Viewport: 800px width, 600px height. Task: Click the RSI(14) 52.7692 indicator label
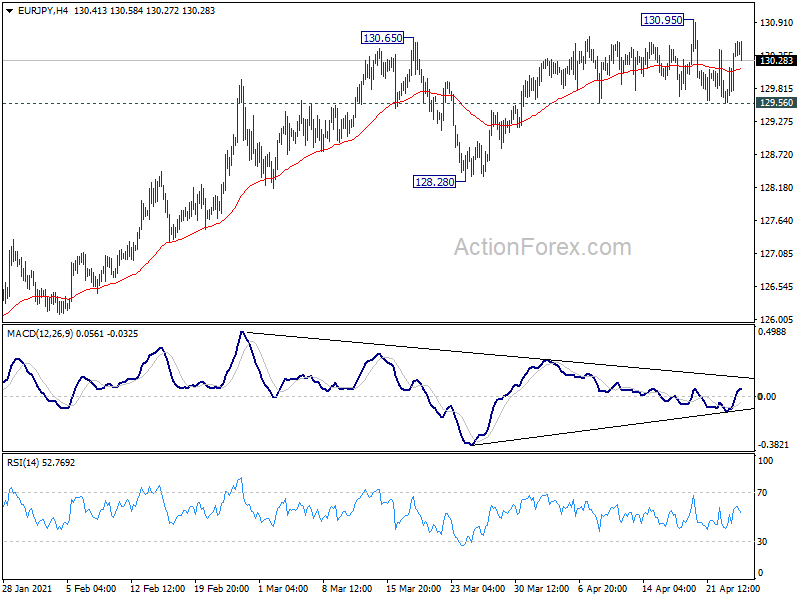41,463
